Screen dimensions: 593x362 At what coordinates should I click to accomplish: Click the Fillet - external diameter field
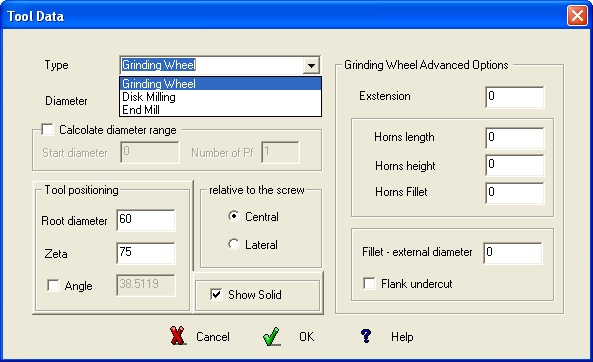pyautogui.click(x=512, y=253)
